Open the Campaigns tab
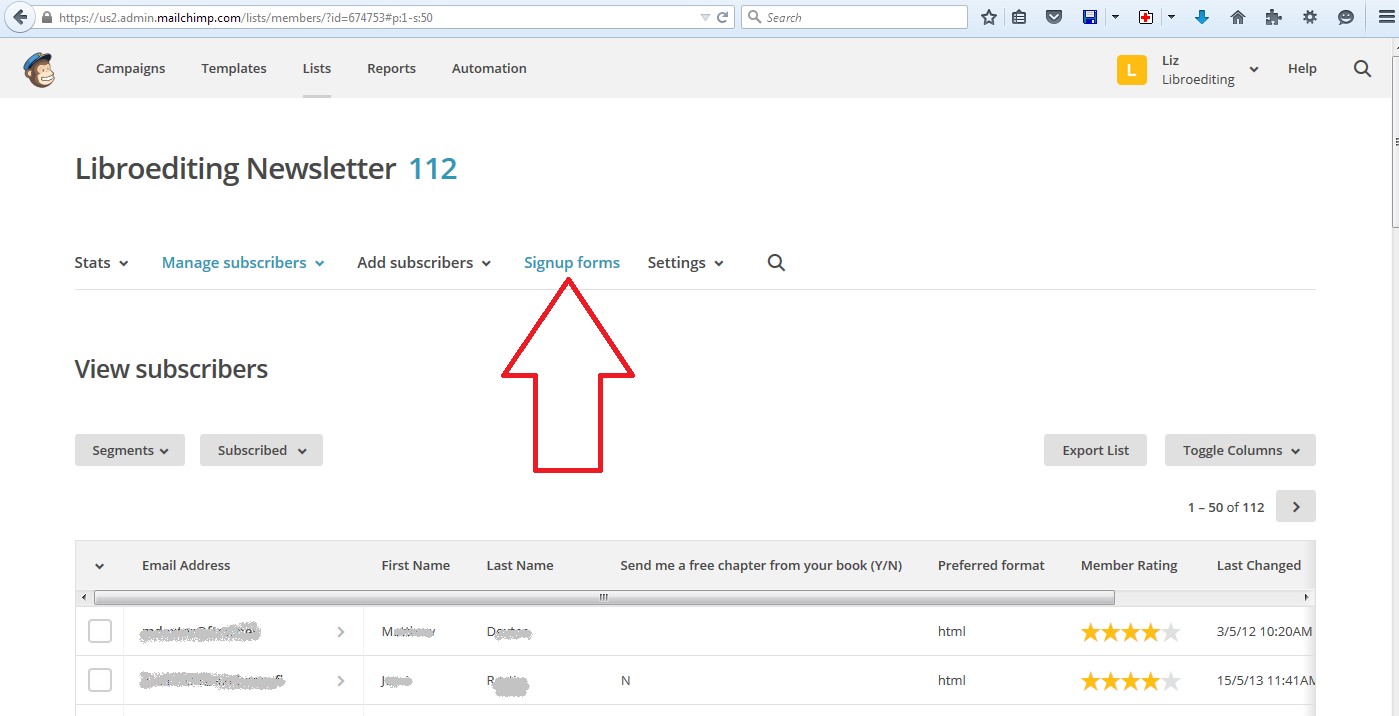 (x=131, y=69)
